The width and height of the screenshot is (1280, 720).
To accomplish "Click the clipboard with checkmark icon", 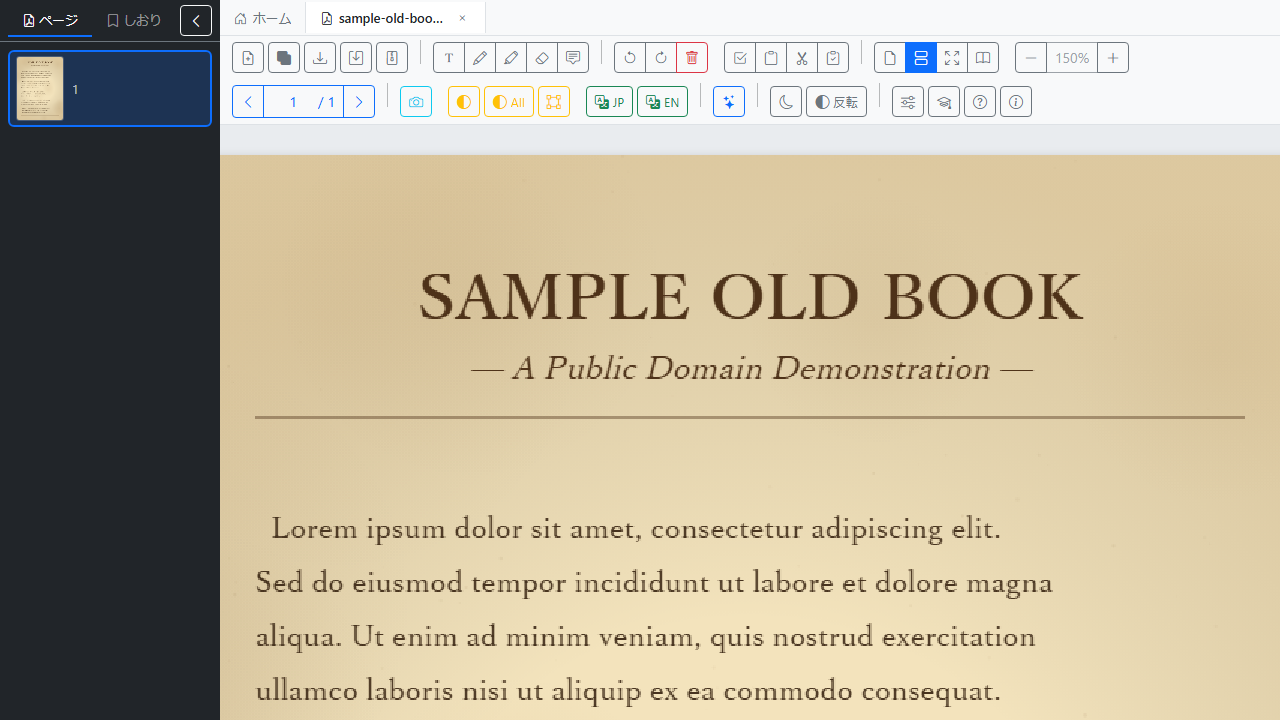I will [x=833, y=58].
